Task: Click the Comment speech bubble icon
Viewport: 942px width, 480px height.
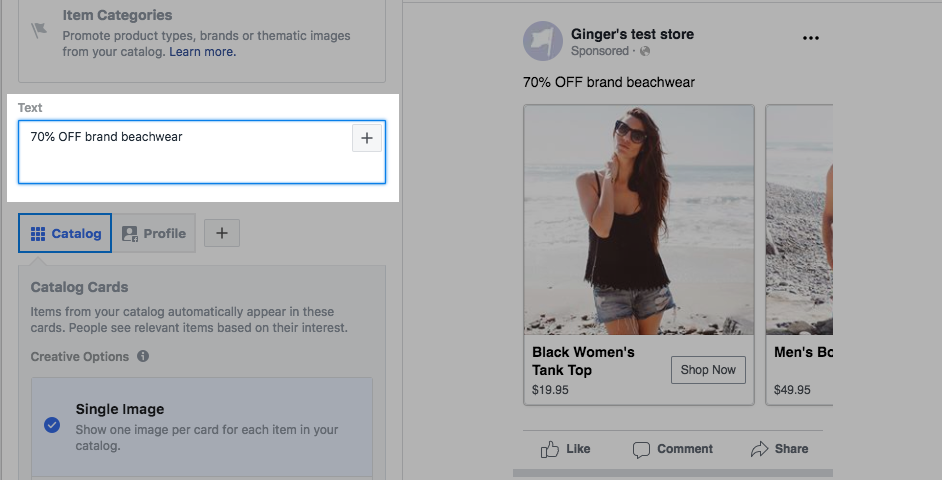Action: pyautogui.click(x=642, y=449)
